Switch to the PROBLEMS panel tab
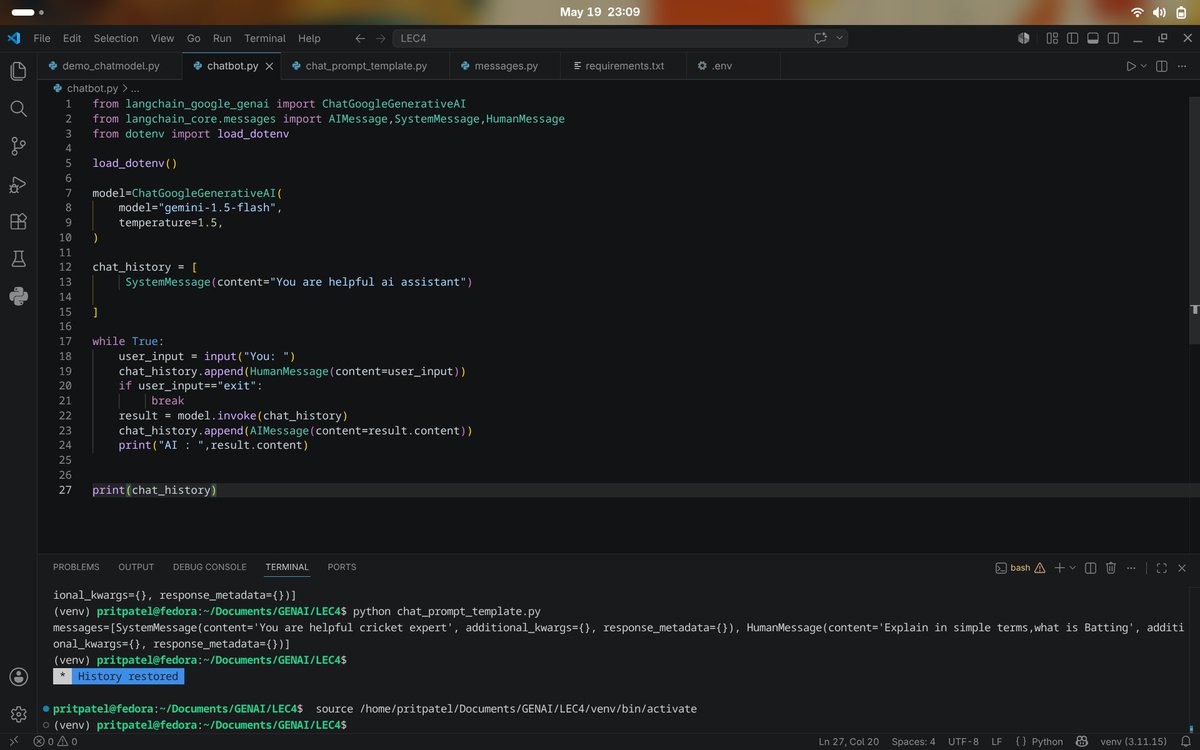Image resolution: width=1200 pixels, height=750 pixels. point(76,567)
